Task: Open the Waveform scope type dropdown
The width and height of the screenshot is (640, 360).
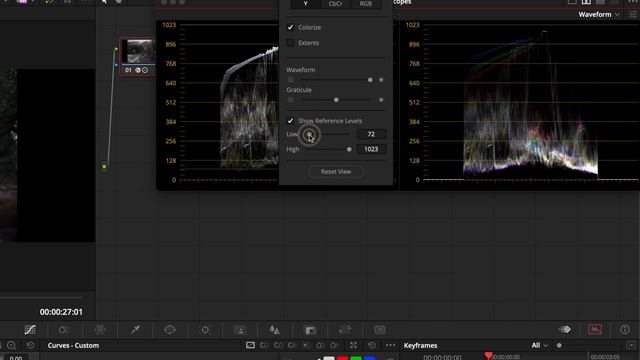Action: click(599, 14)
